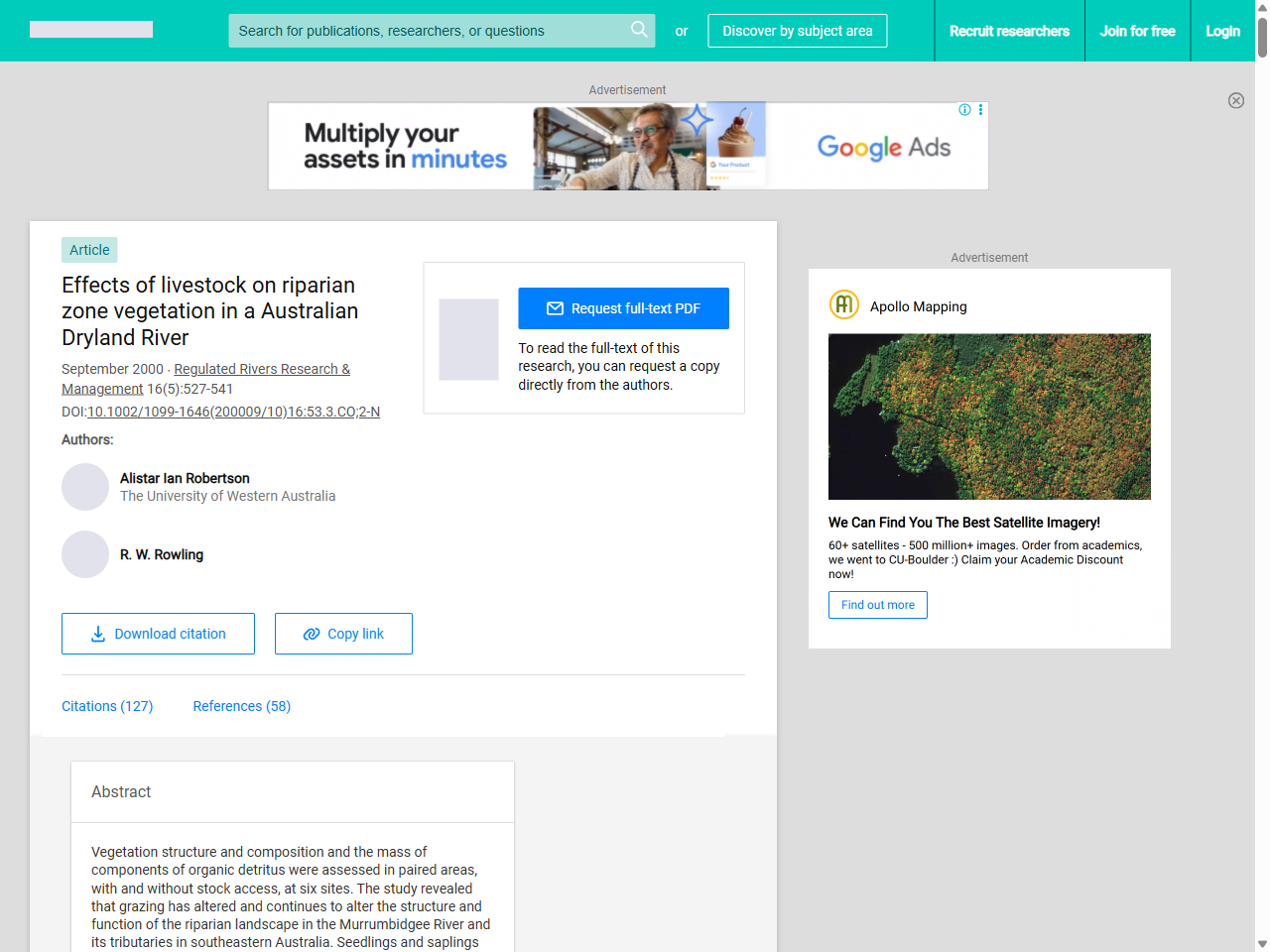Screen dimensions: 1270x952
Task: Open the ad options three-dot menu
Action: (x=981, y=110)
